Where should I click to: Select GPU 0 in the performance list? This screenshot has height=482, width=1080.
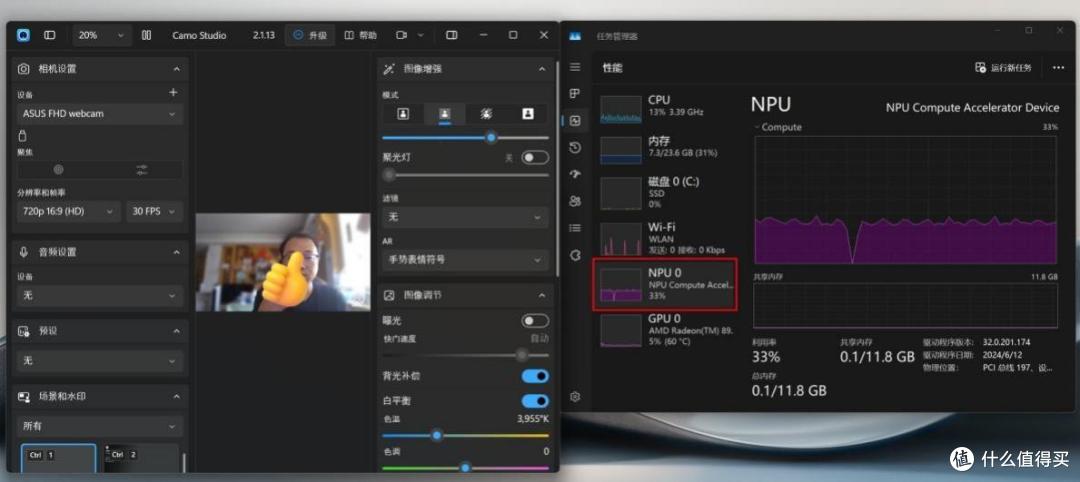(x=665, y=330)
